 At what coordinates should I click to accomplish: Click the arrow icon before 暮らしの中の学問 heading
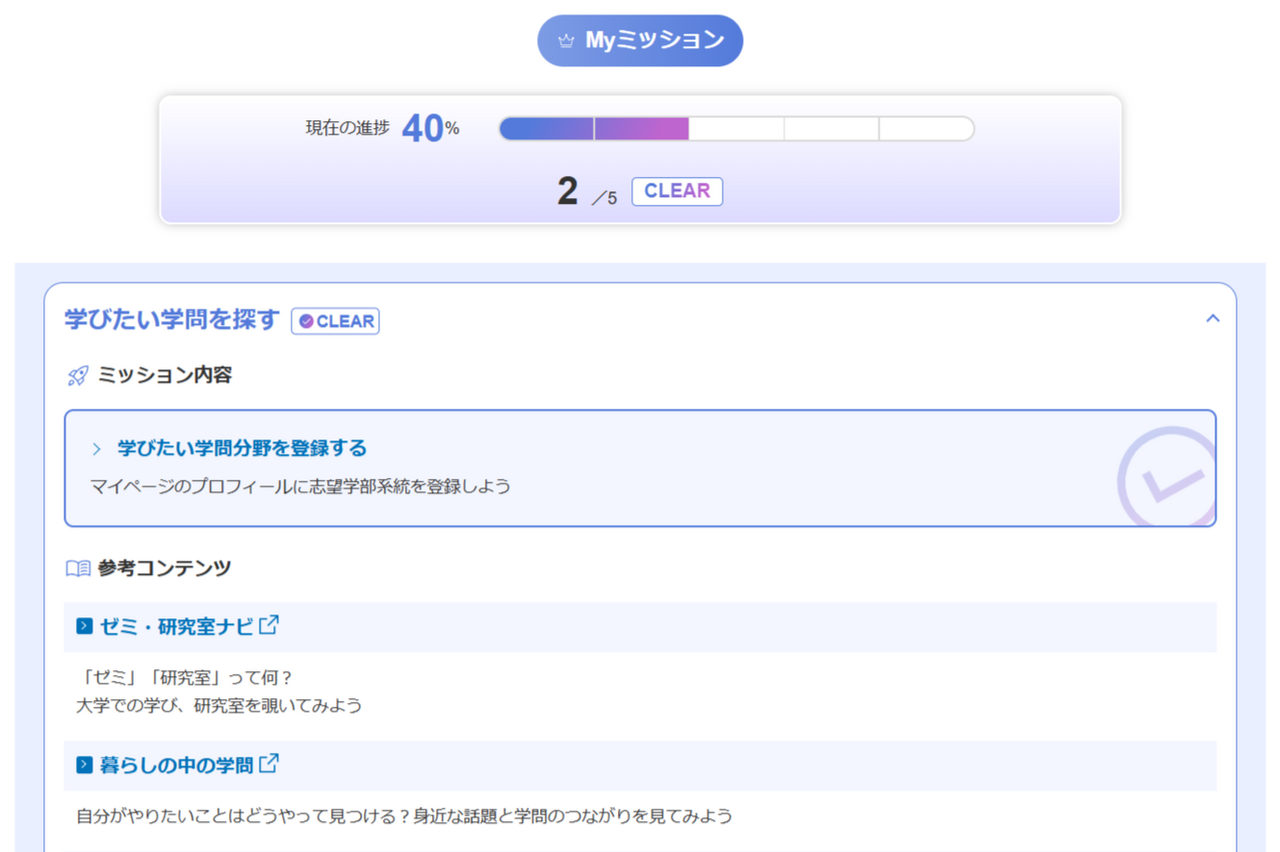pyautogui.click(x=83, y=763)
